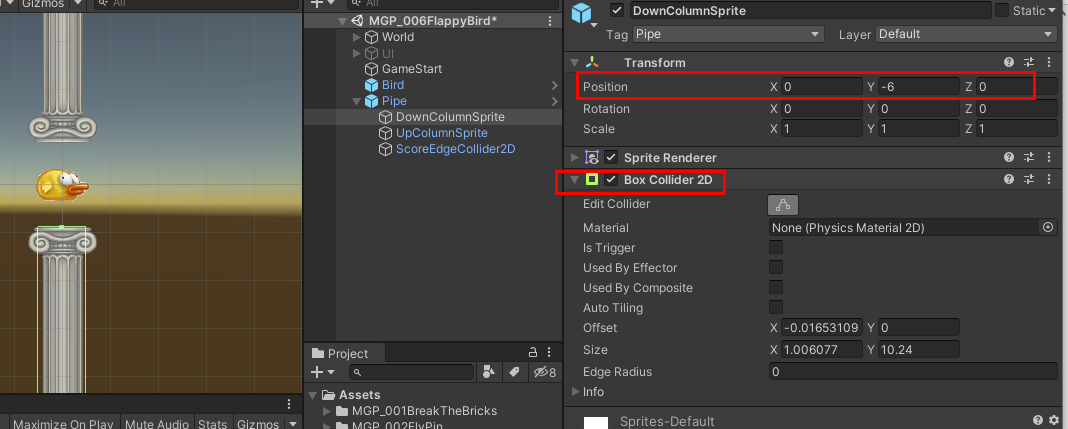
Task: Click Search by Type icon in Project
Action: 488,372
